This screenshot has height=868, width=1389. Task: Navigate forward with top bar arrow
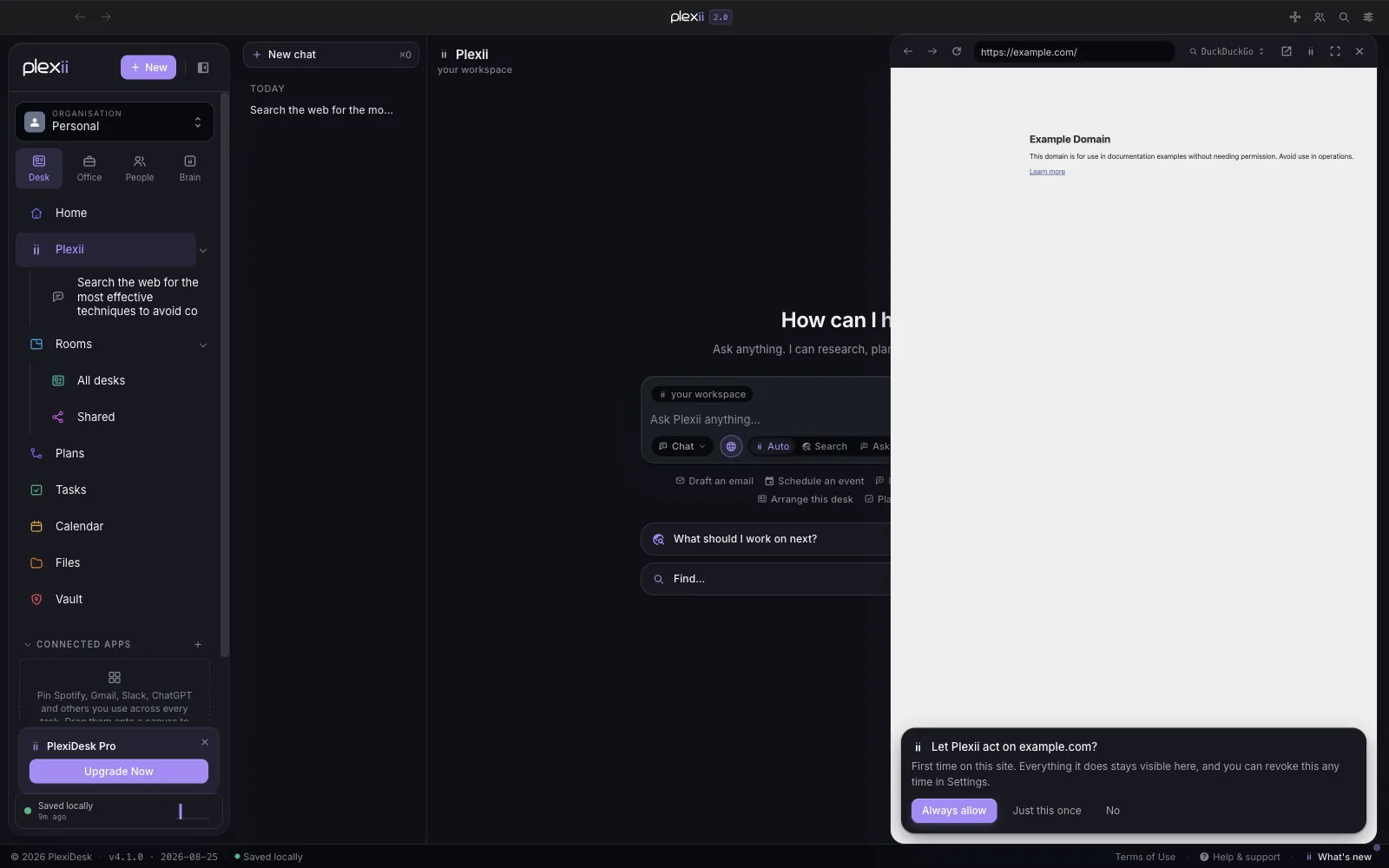pos(106,17)
